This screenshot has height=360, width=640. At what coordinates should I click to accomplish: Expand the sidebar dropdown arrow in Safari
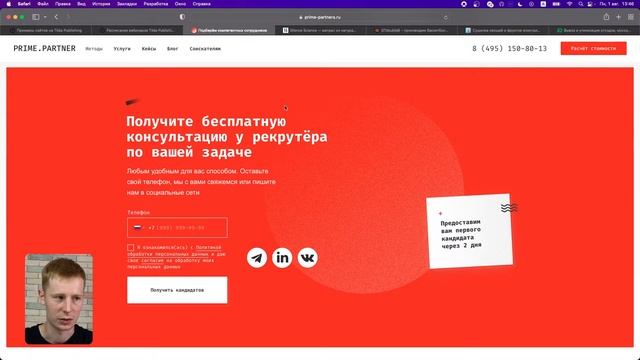tap(45, 17)
